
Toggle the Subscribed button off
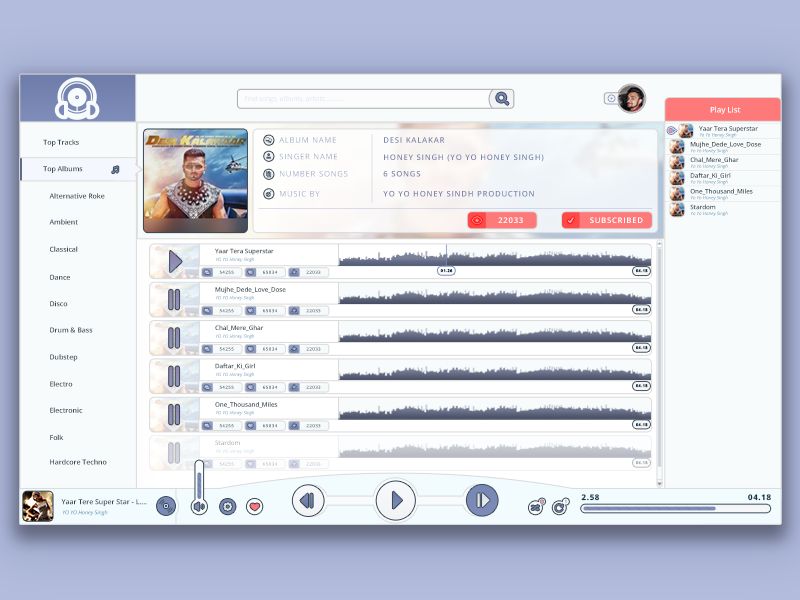pos(606,220)
